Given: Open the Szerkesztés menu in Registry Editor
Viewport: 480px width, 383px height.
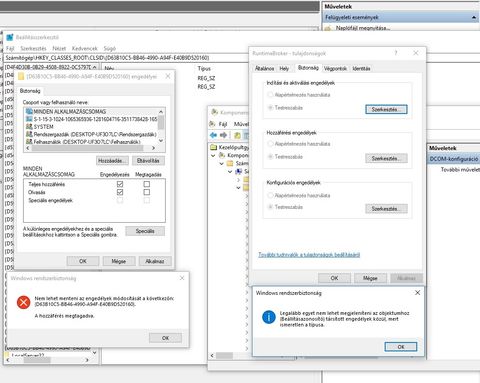Looking at the screenshot, I should pos(33,48).
